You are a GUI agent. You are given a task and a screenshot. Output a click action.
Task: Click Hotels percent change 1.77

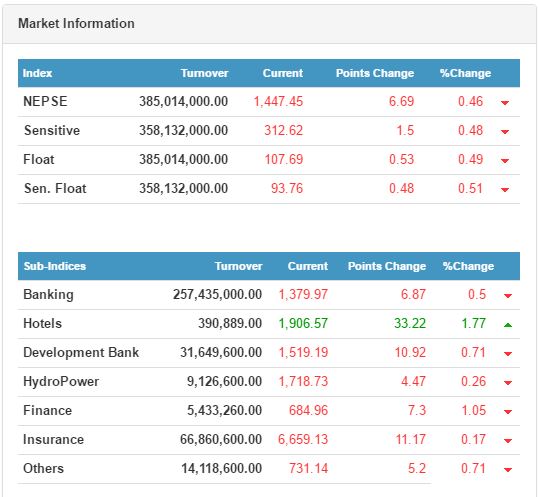473,323
